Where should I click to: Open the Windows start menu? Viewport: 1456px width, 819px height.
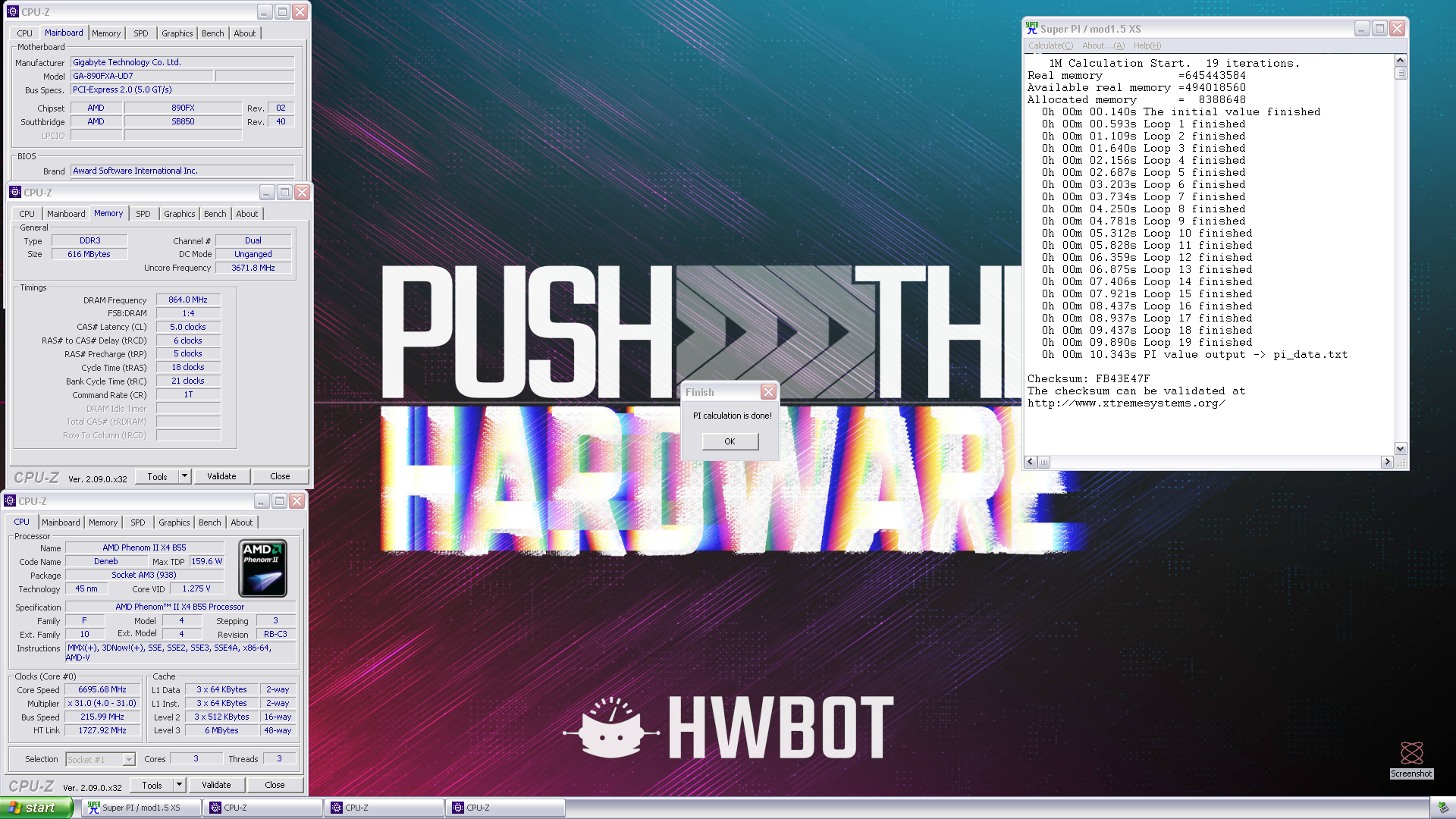coord(36,808)
